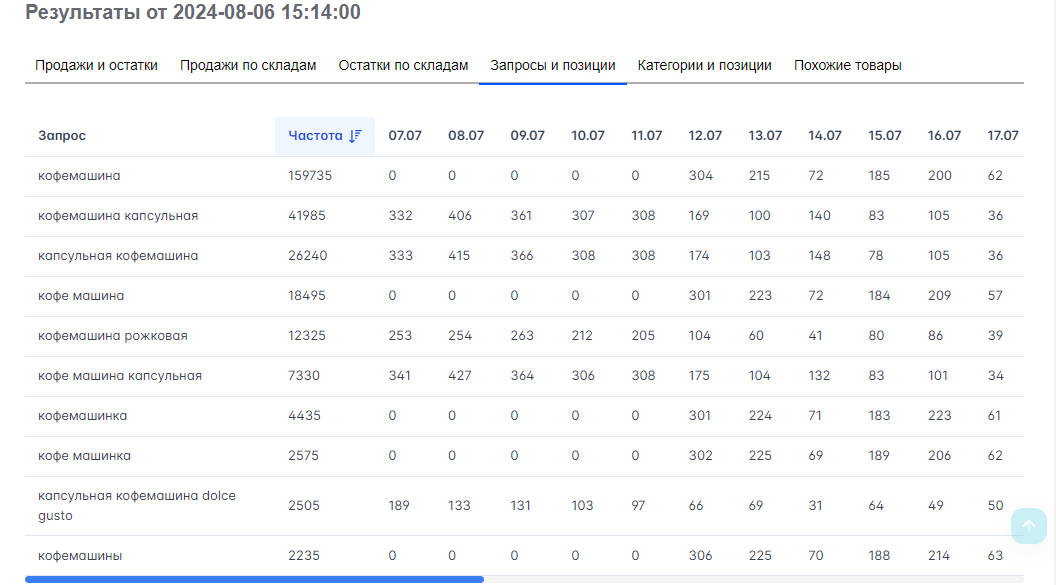Click the frequency value 4435
This screenshot has height=585, width=1056.
coord(304,416)
